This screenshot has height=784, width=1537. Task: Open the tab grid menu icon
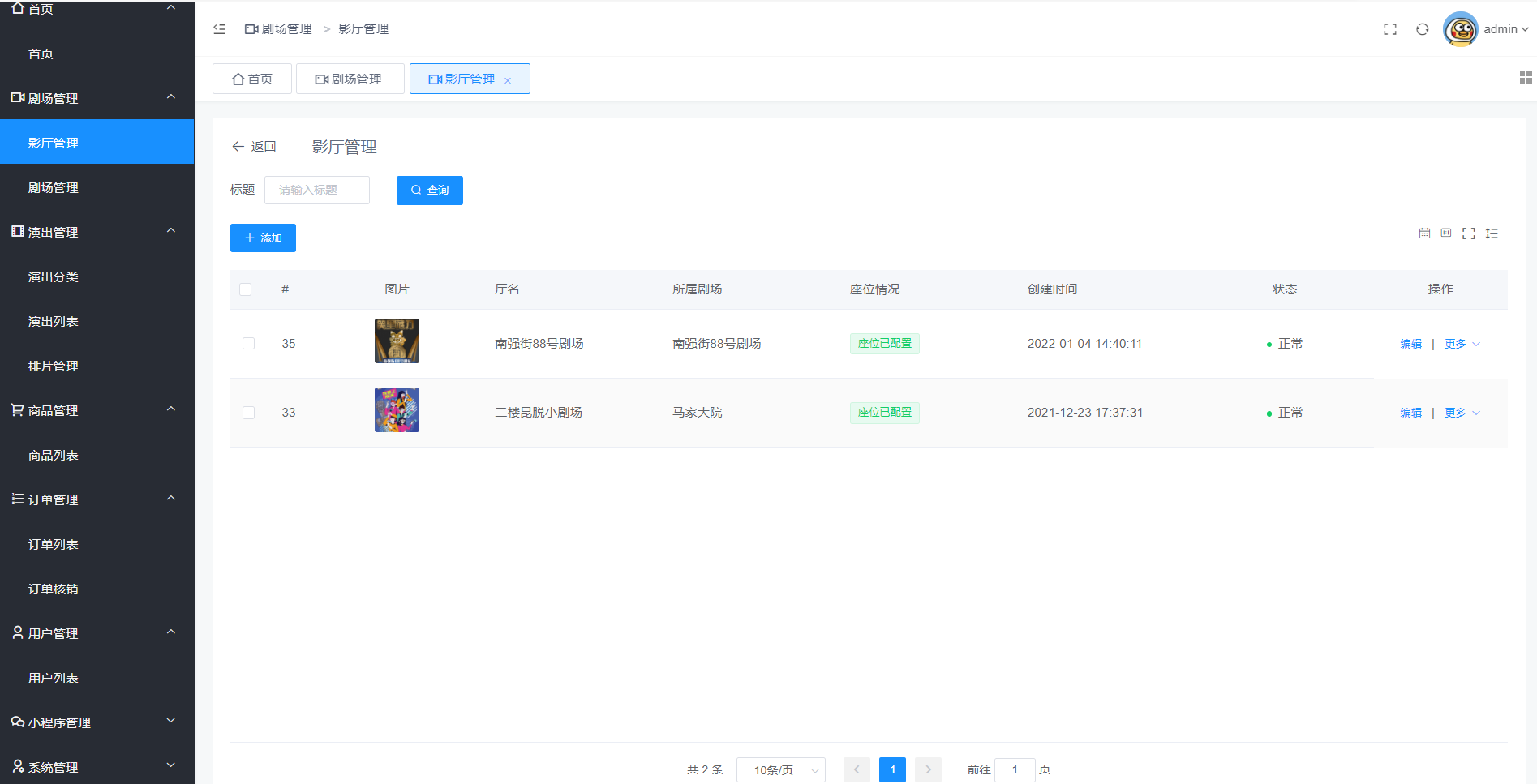pyautogui.click(x=1526, y=77)
